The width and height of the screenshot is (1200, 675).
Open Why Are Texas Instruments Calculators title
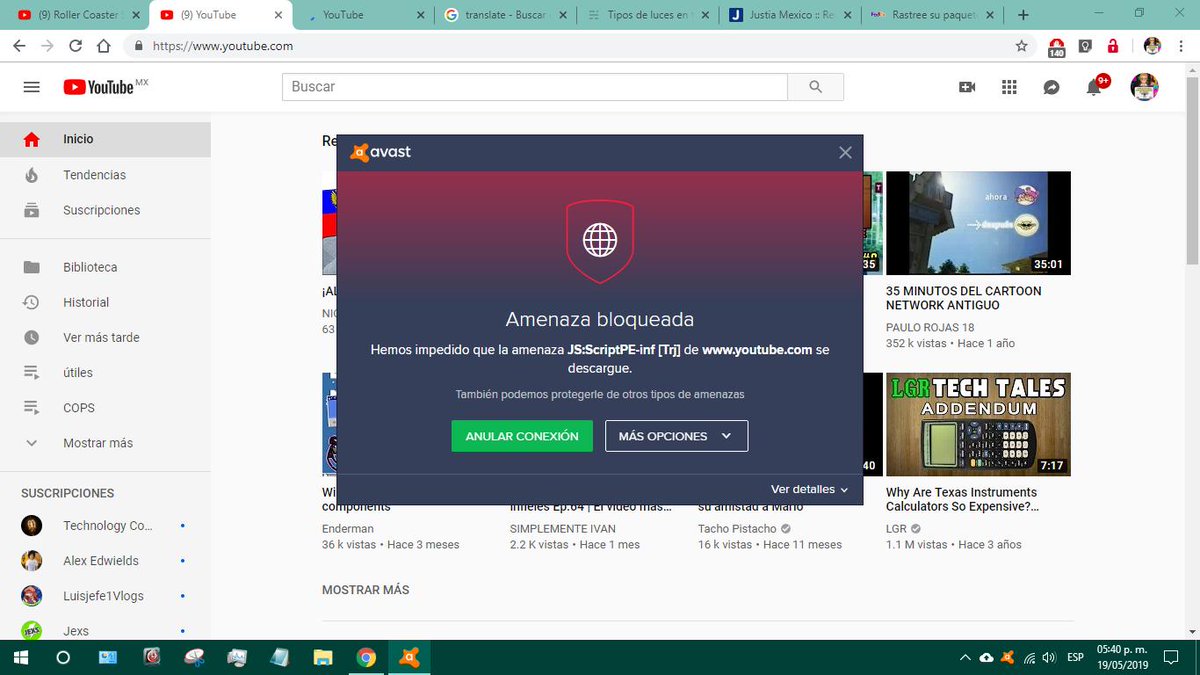click(x=962, y=499)
